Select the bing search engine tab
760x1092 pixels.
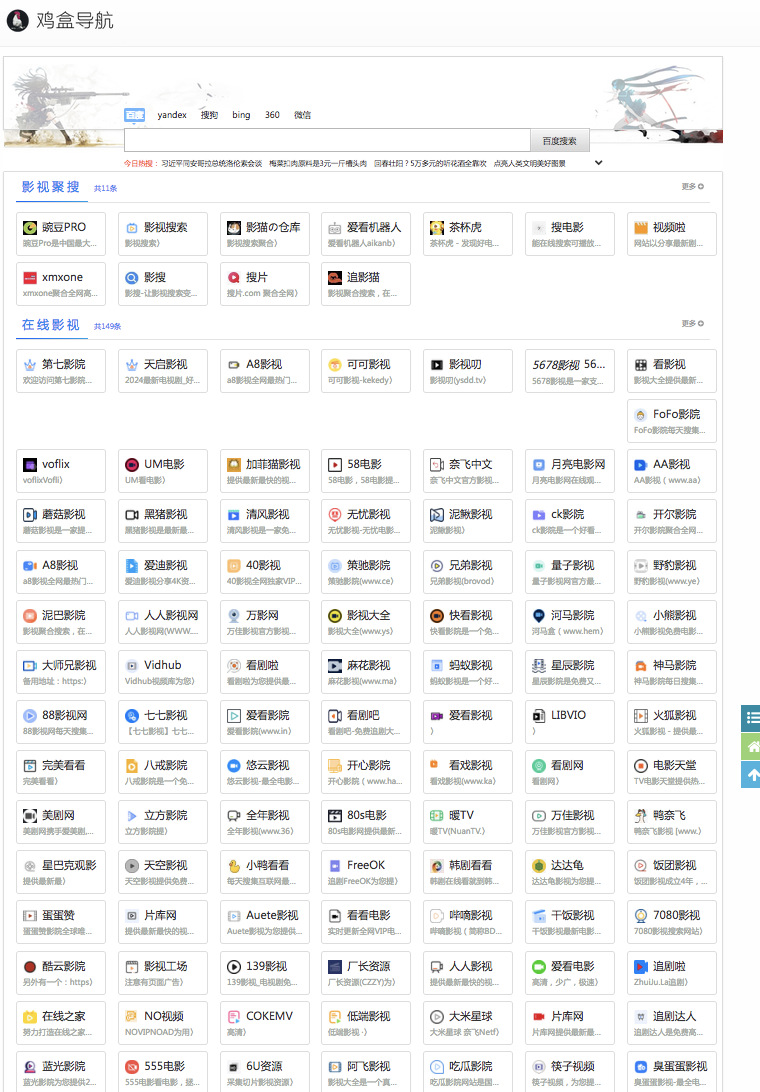click(241, 115)
